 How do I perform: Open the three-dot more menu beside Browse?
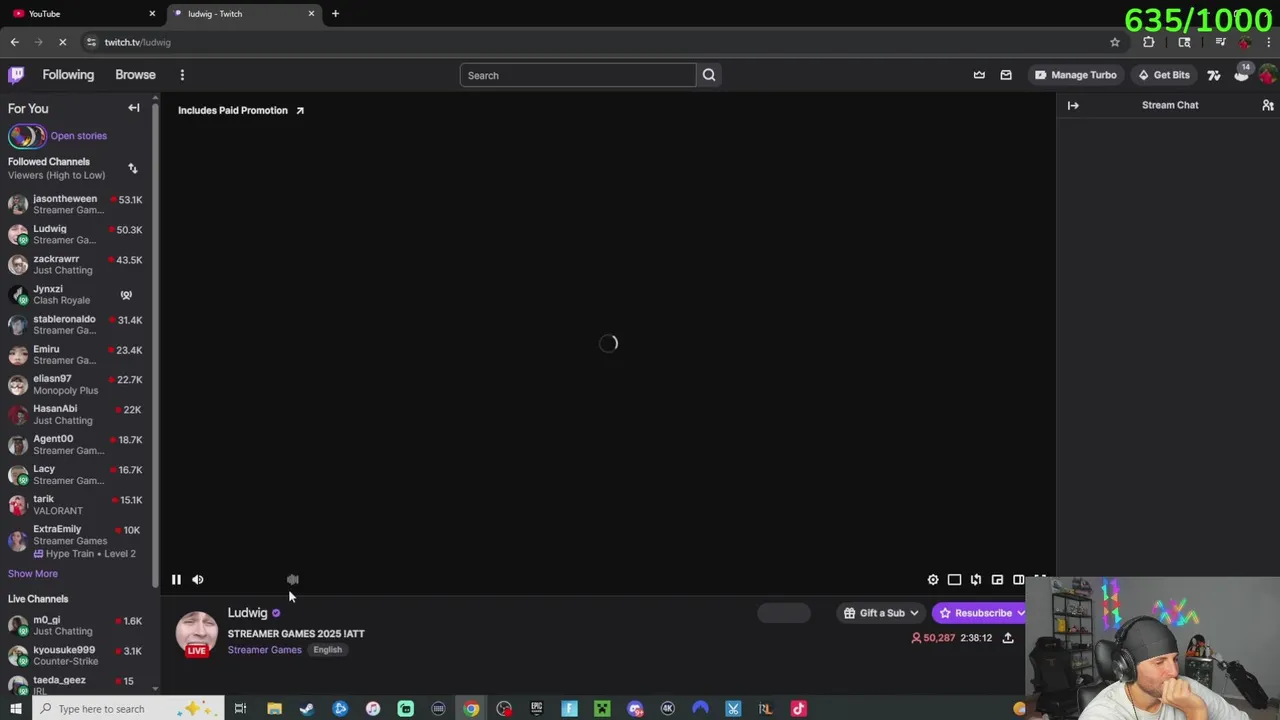click(182, 75)
